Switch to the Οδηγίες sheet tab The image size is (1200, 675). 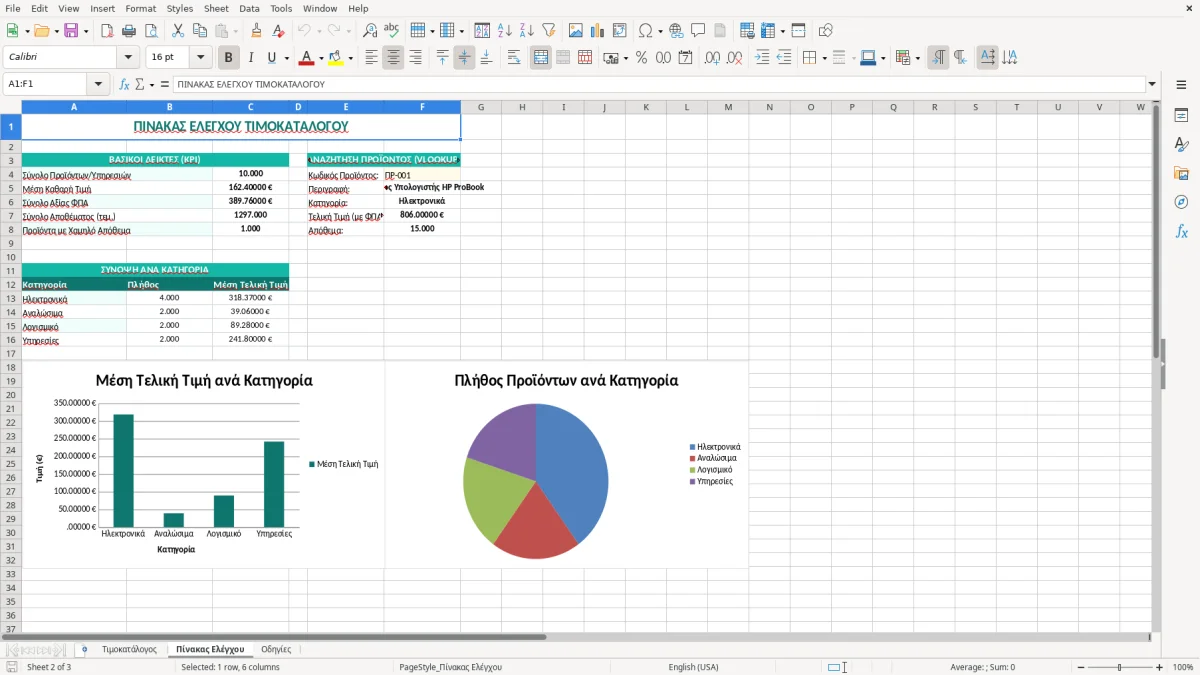coord(276,649)
